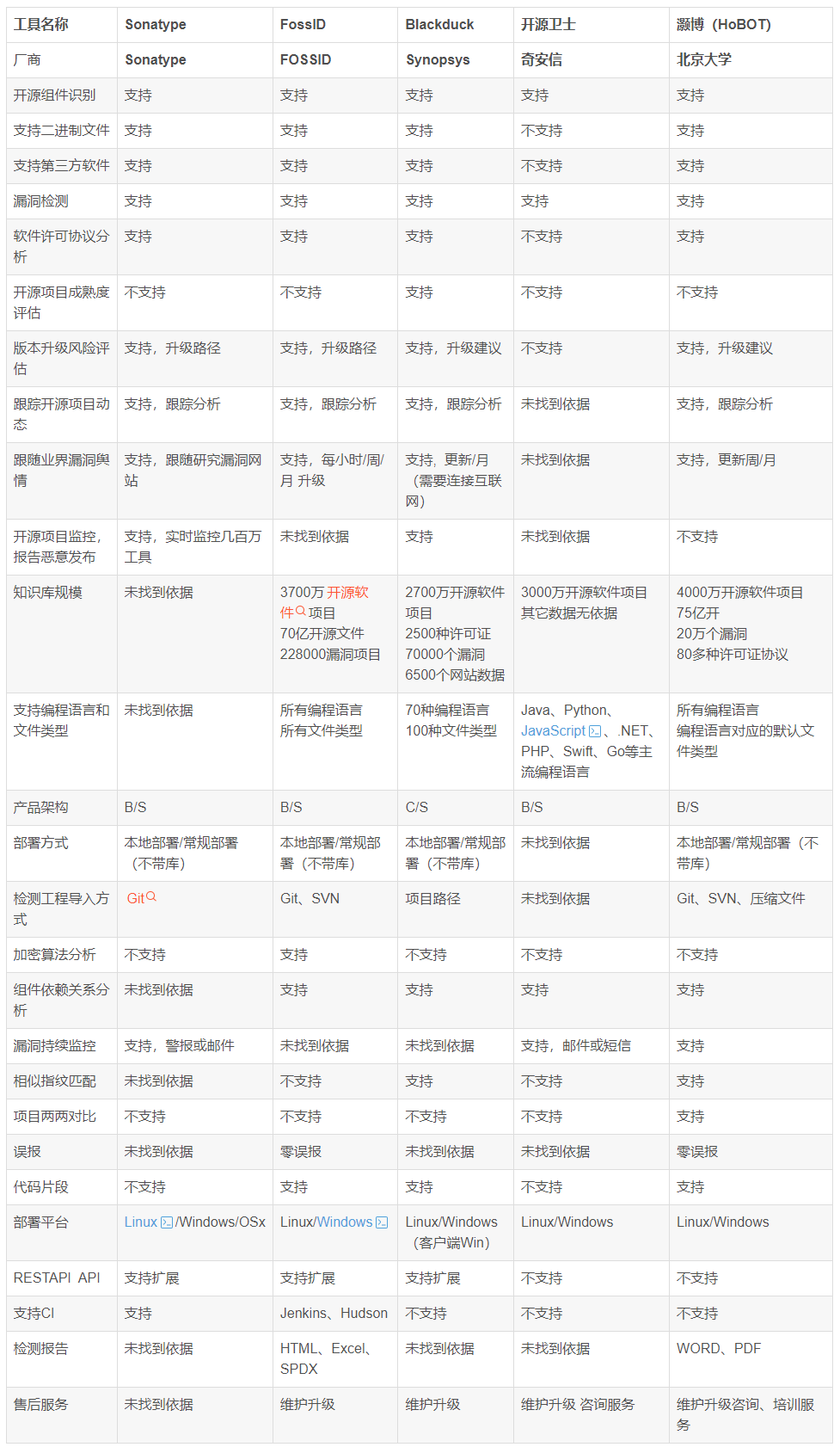Click the 奇安信 vendor cell
Screen dimensions: 840x1447
pyautogui.click(x=592, y=60)
